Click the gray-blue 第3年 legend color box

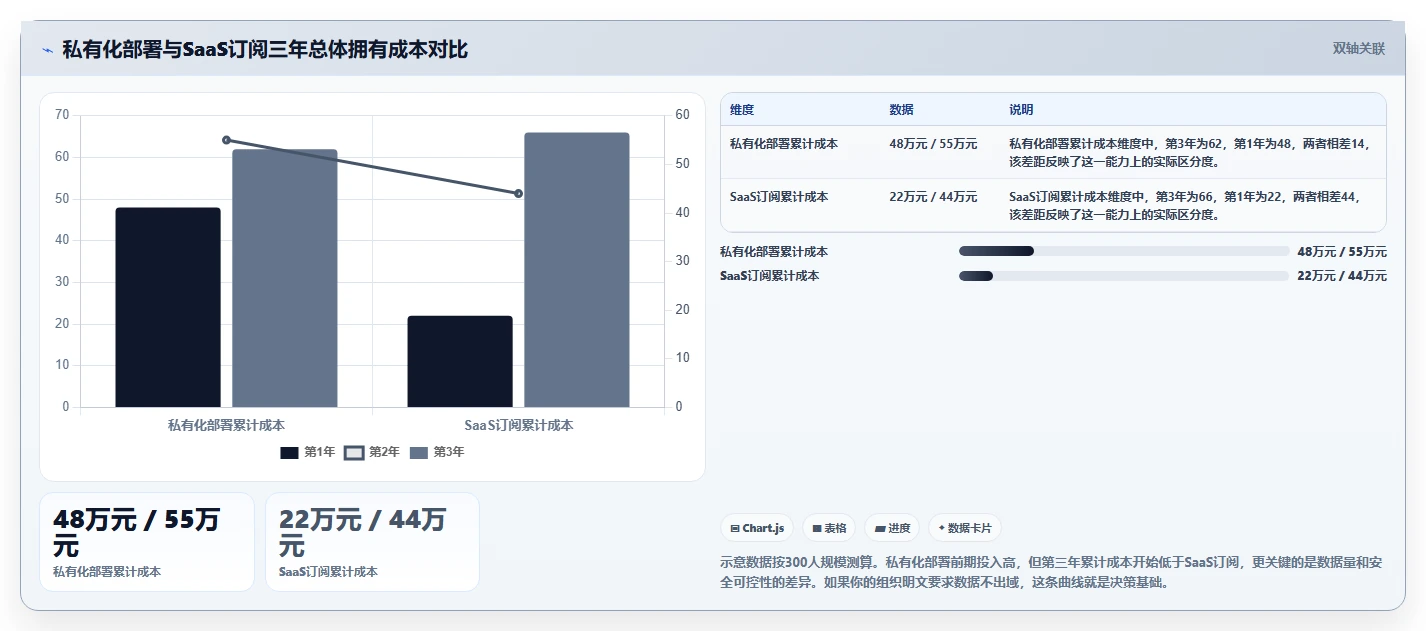(418, 452)
